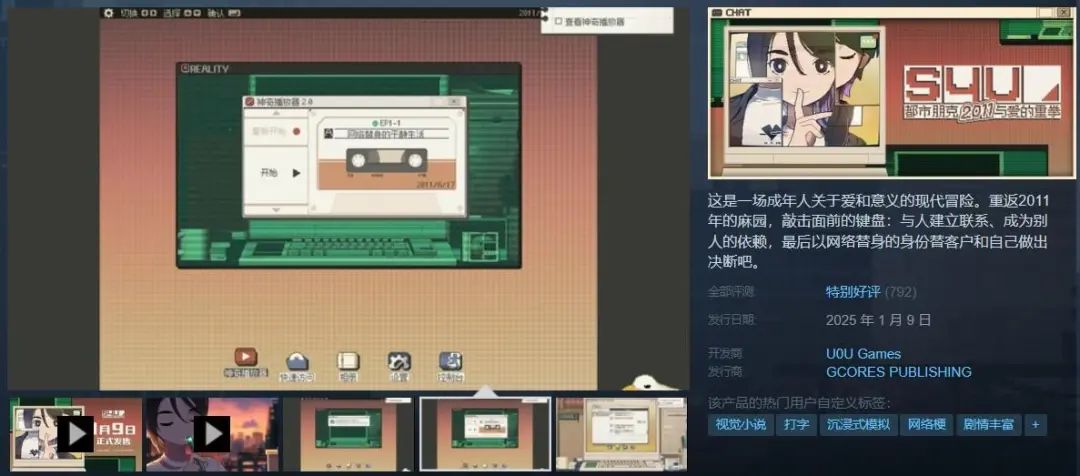This screenshot has height=476, width=1080.
Task: Click the red record dot in the player
Action: (297, 132)
